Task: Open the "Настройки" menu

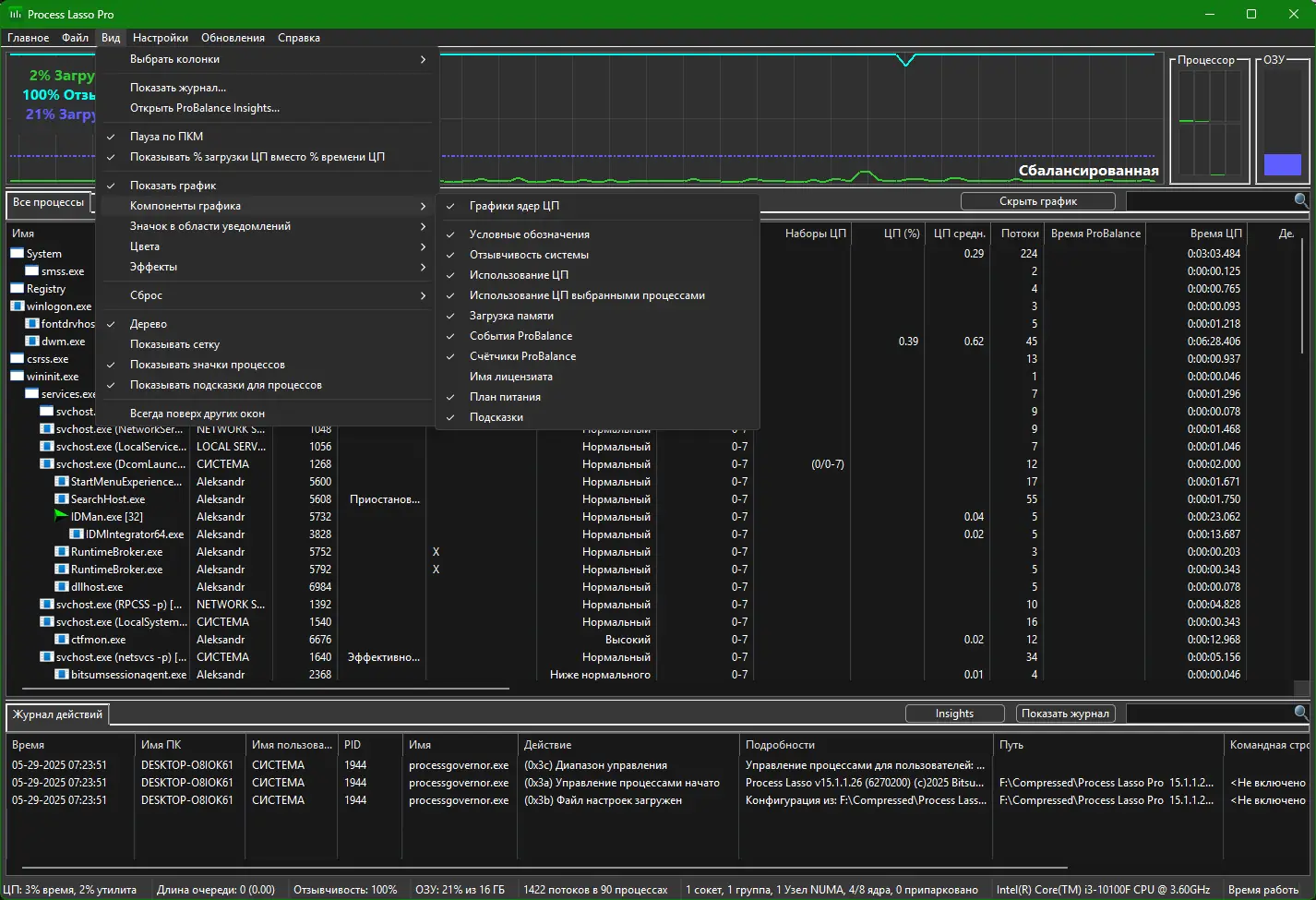Action: coord(160,38)
